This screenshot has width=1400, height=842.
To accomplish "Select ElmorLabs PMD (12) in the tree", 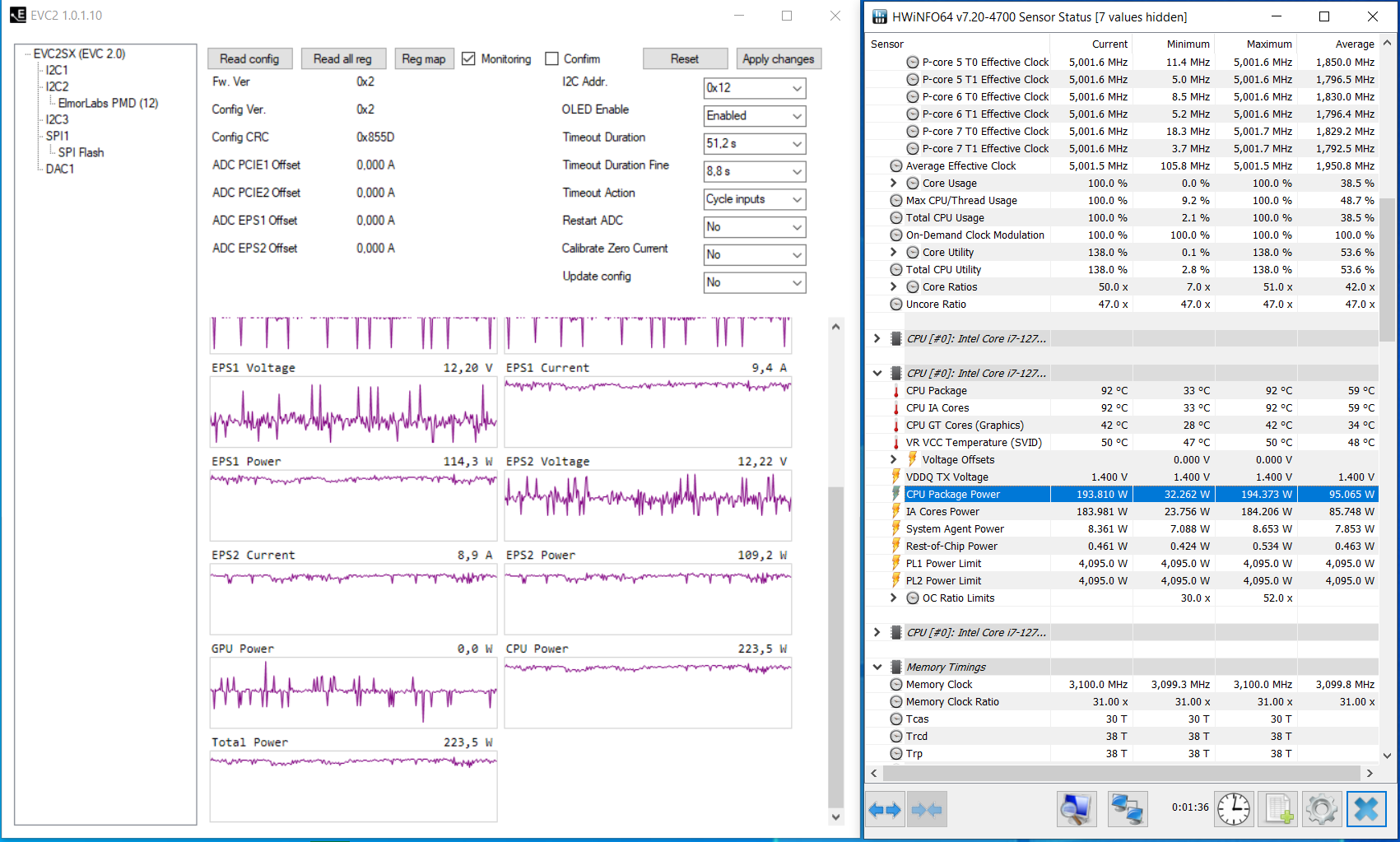I will pyautogui.click(x=108, y=104).
